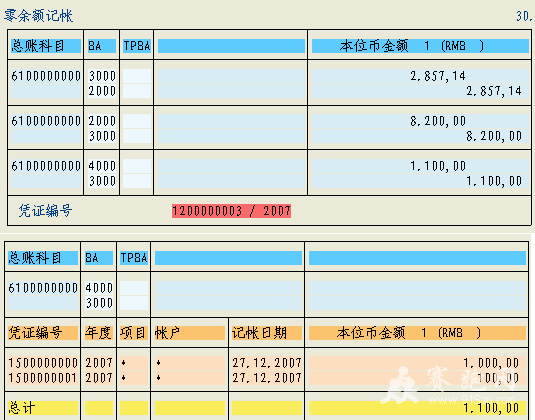Screen dimensions: 535x420
Task: Click amount 8.200,00 in the second group
Action: [x=438, y=121]
